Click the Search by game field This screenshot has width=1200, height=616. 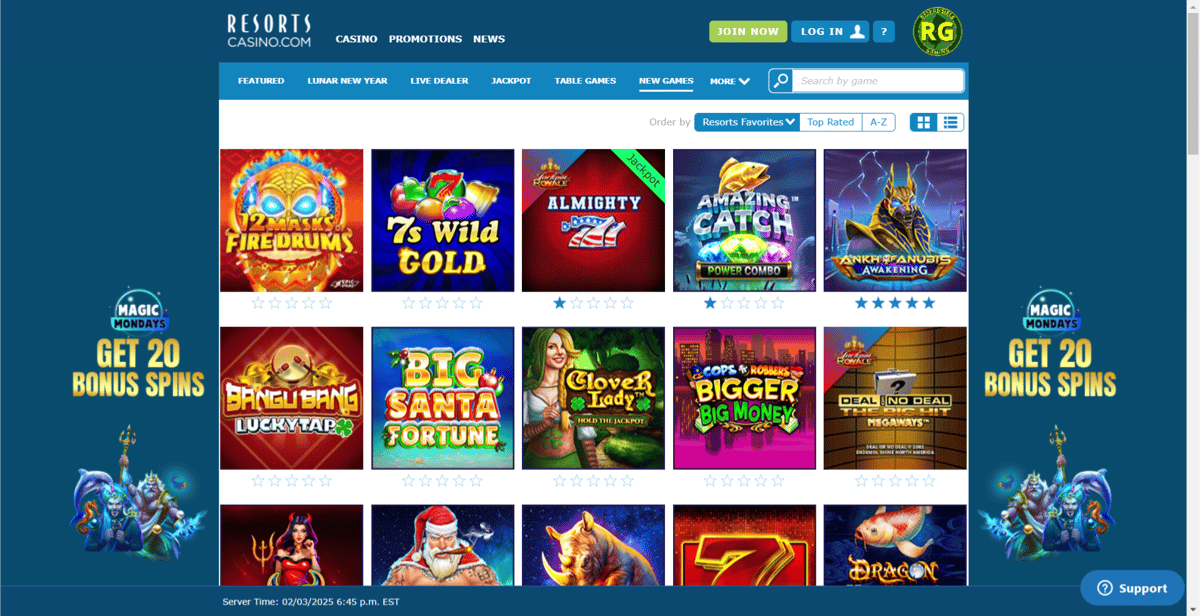tap(879, 81)
